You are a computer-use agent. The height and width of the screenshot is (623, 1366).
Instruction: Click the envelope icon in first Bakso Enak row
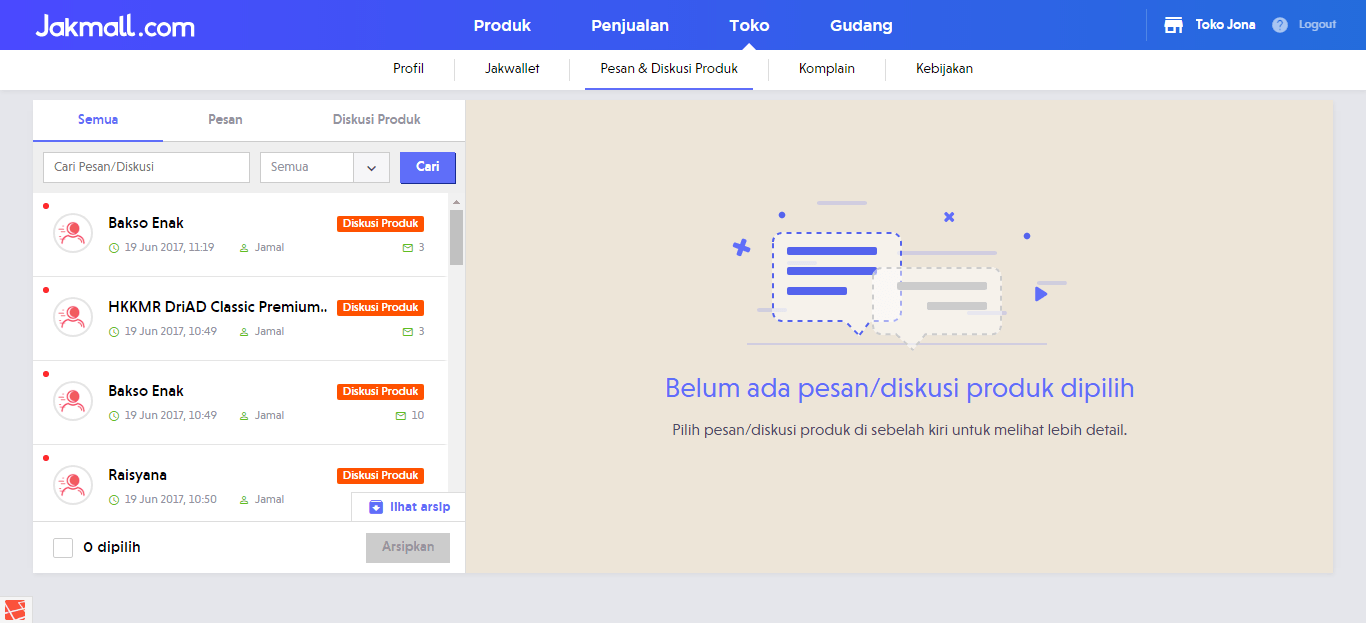tap(407, 247)
